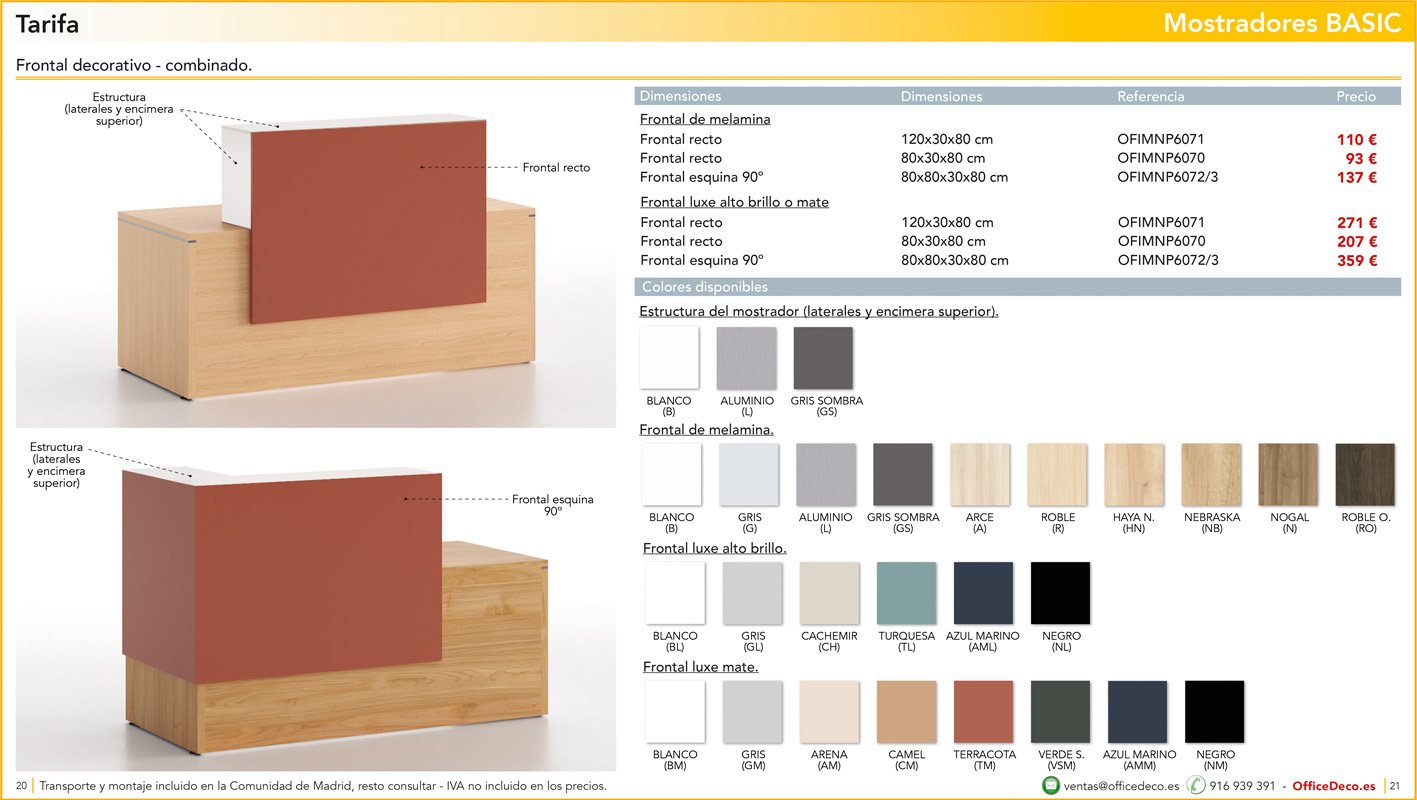Choose the Negro (NL) gloss swatch

tap(1060, 593)
